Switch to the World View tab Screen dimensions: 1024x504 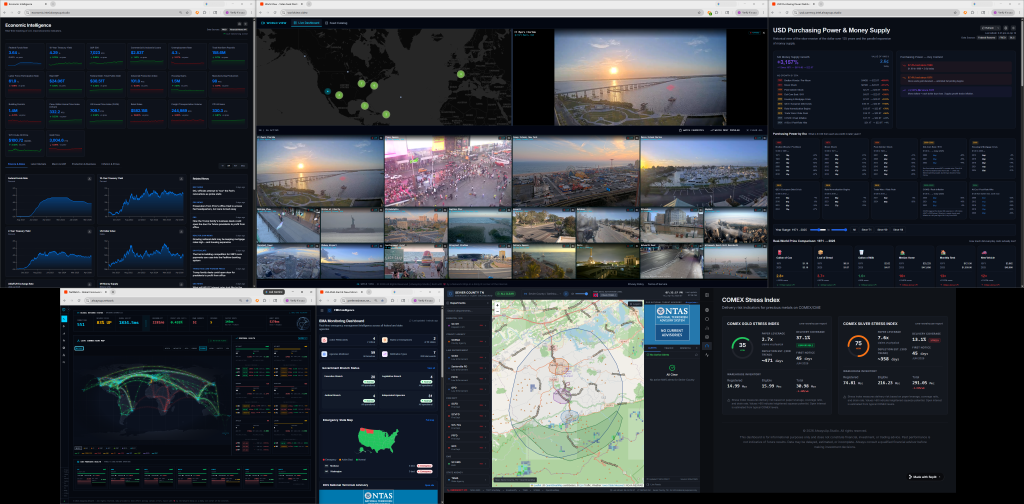pyautogui.click(x=275, y=22)
